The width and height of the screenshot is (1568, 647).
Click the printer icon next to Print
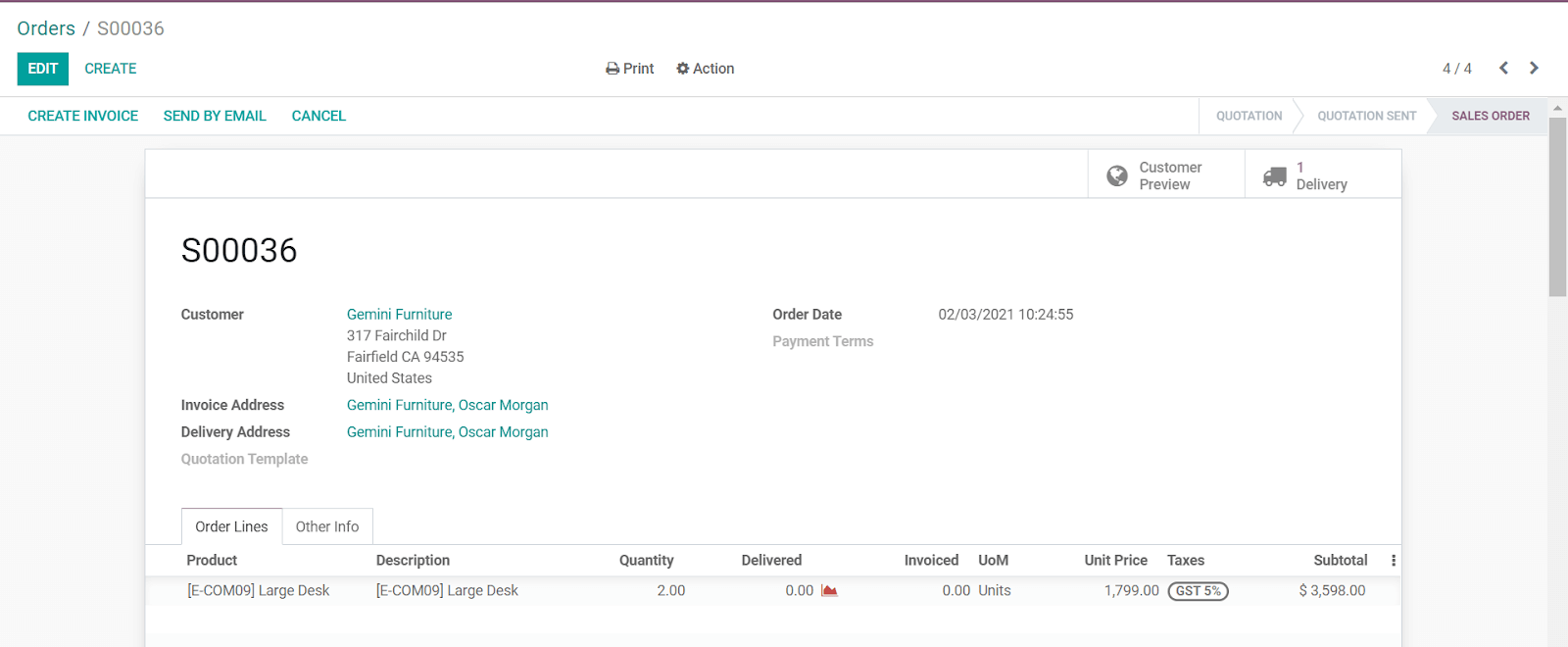pos(612,69)
